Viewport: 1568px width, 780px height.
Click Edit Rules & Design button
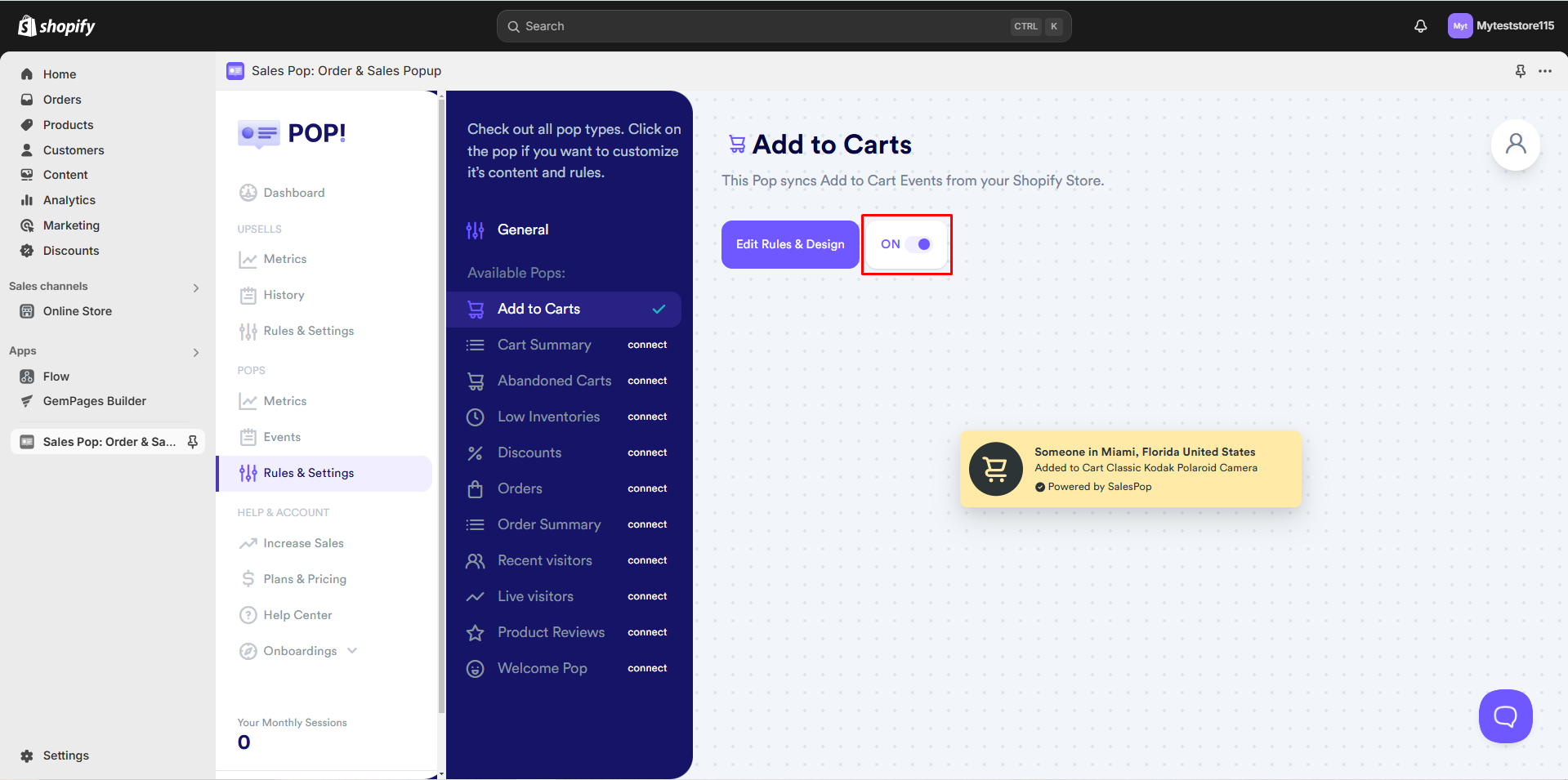(x=790, y=244)
